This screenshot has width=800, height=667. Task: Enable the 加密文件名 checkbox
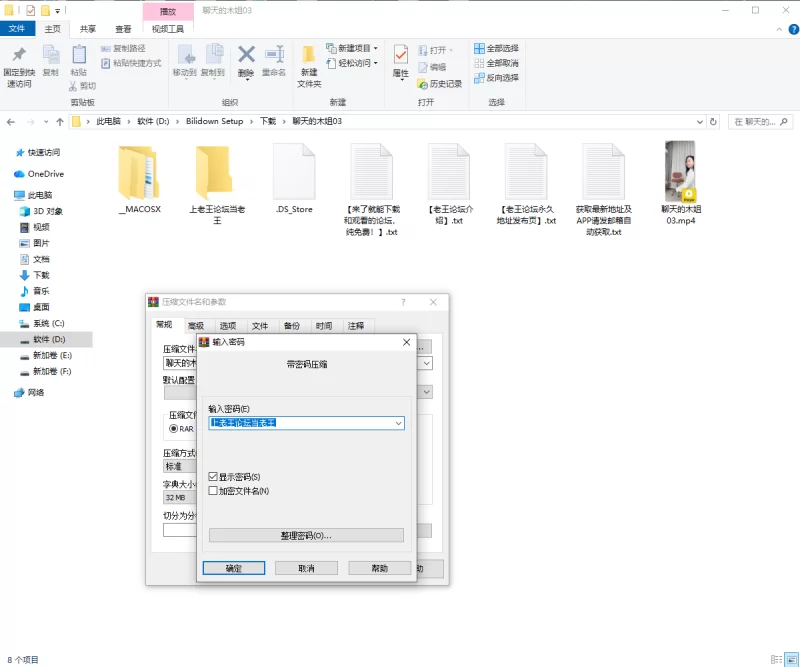pos(213,491)
